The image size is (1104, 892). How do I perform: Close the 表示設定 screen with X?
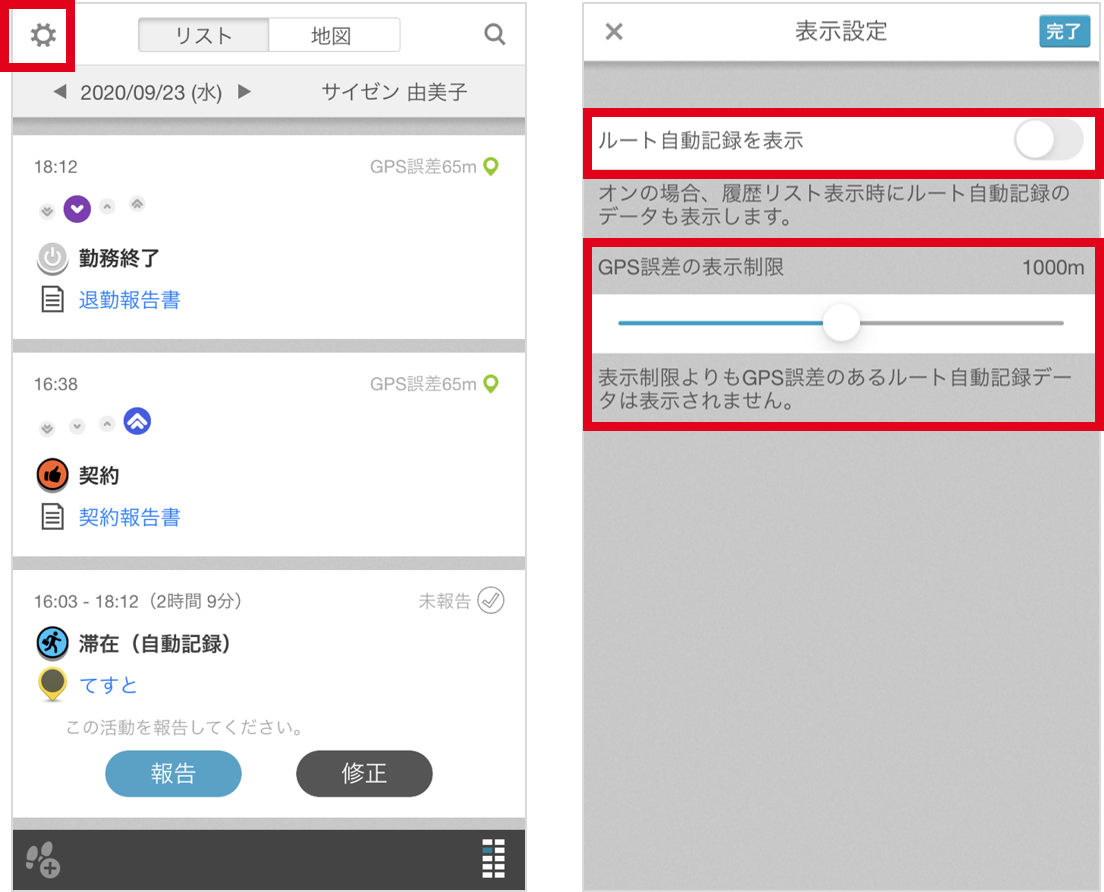tap(614, 32)
